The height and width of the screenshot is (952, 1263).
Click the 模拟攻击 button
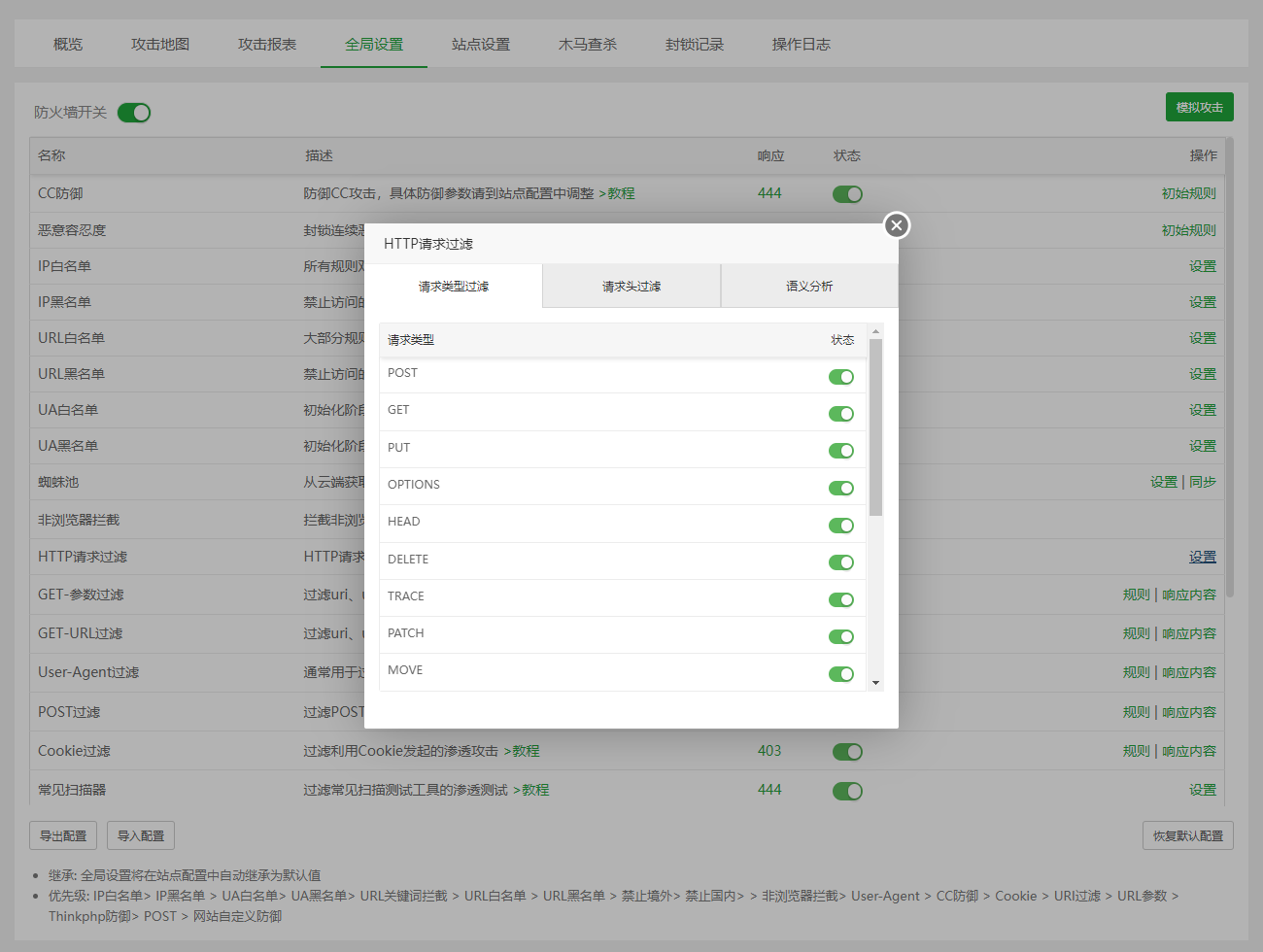1199,108
